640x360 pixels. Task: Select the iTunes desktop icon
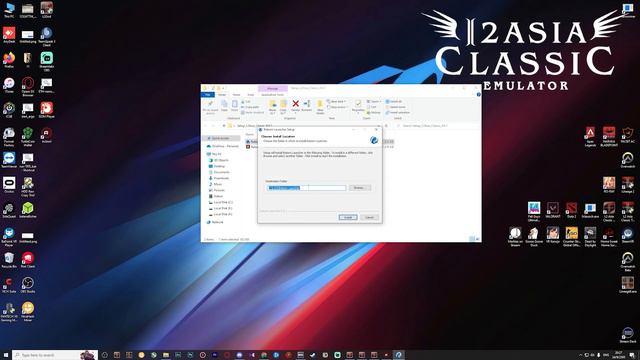(x=9, y=85)
